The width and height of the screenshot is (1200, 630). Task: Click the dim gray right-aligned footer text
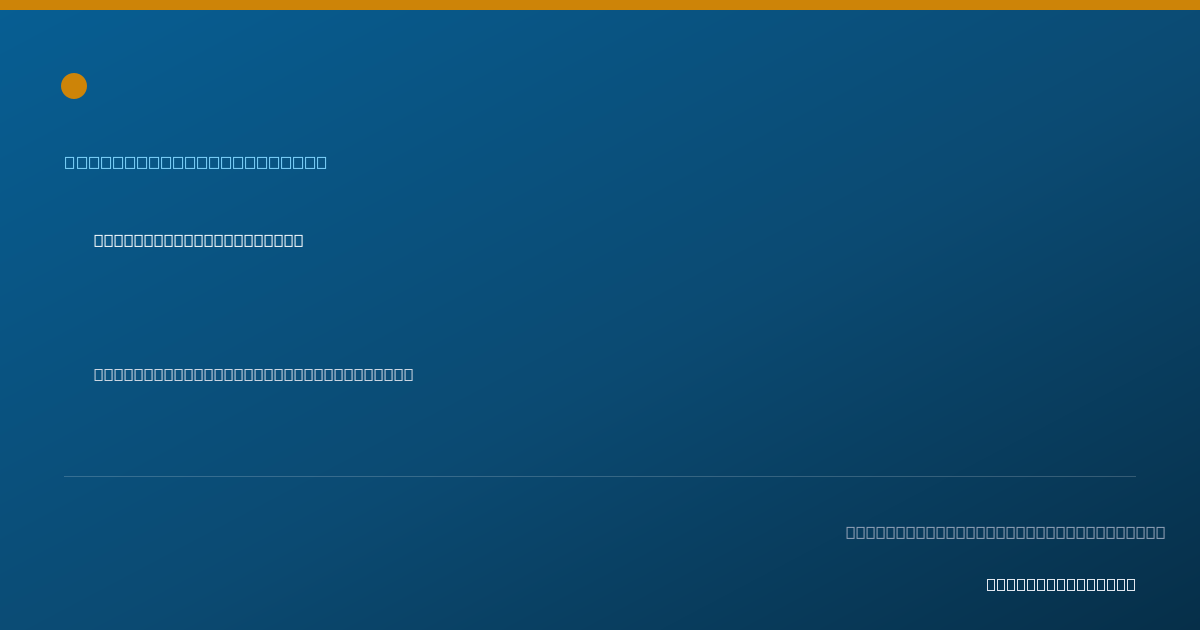(1005, 532)
